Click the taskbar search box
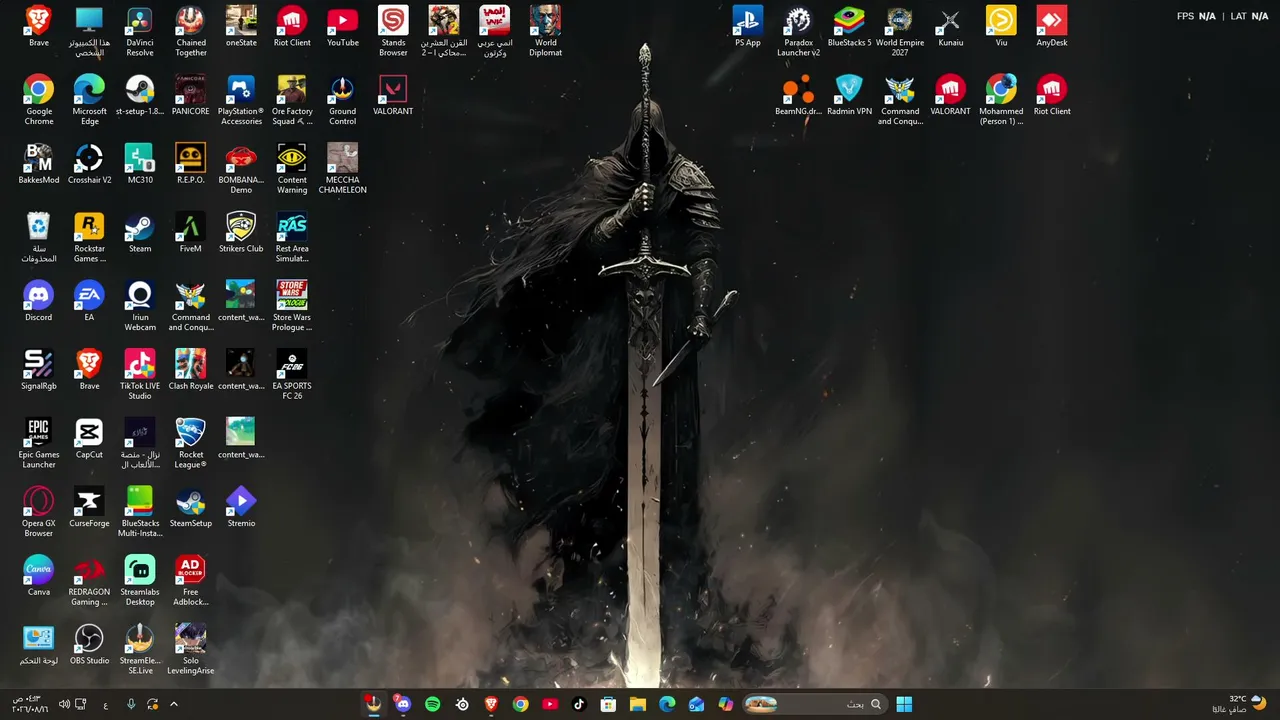The height and width of the screenshot is (720, 1280). pos(814,704)
